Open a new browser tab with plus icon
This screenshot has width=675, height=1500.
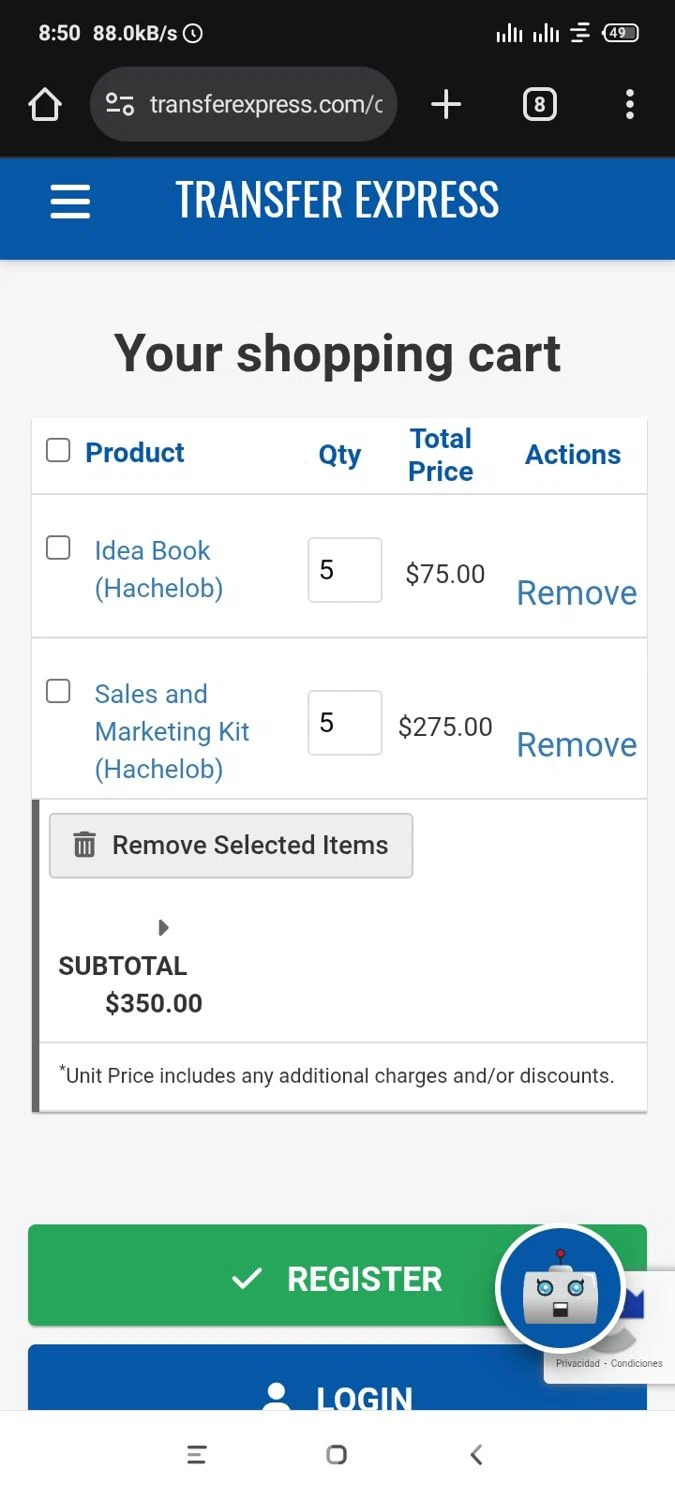point(446,104)
